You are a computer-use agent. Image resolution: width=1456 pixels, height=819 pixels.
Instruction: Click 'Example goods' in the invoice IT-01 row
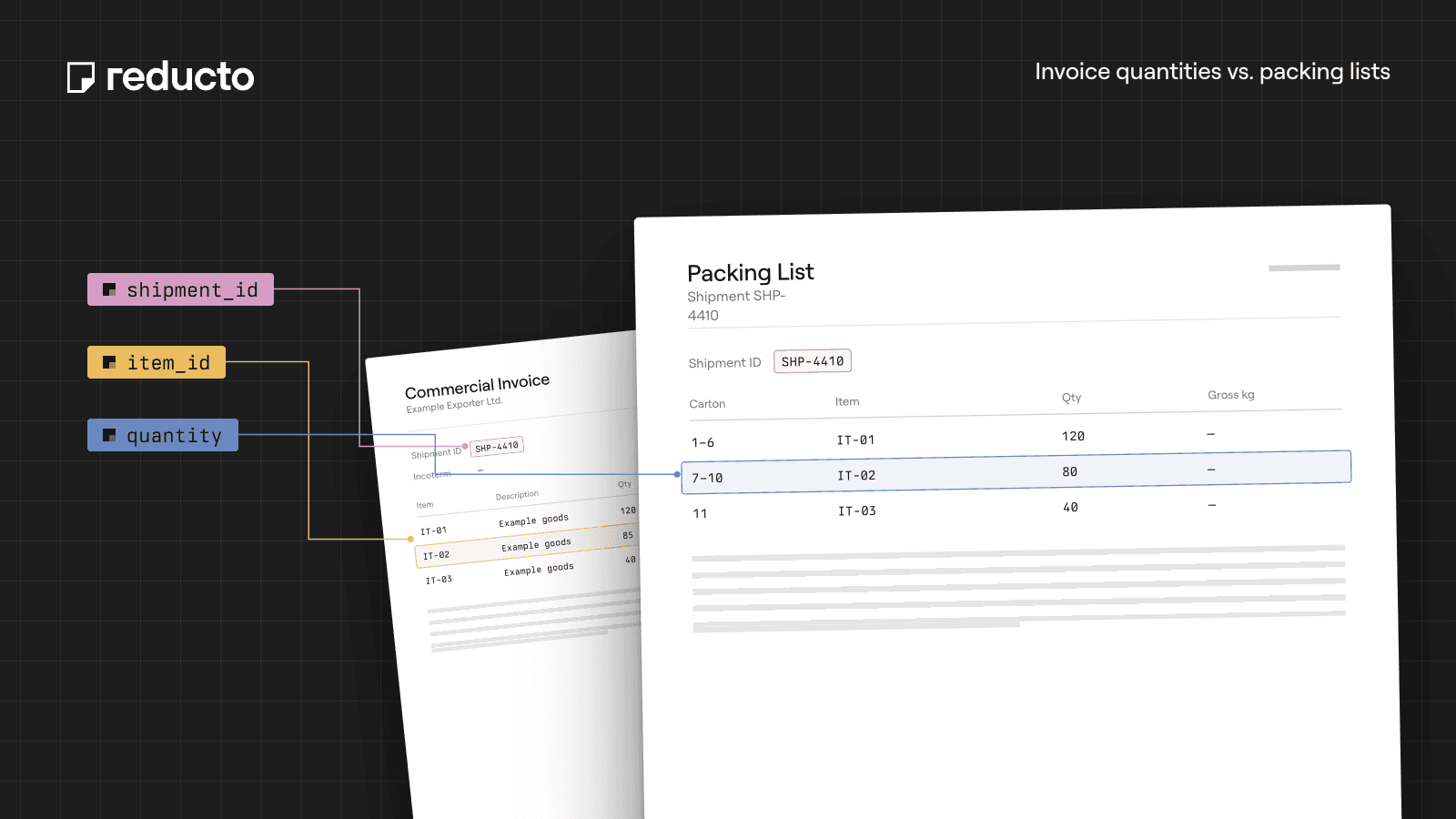(x=533, y=521)
